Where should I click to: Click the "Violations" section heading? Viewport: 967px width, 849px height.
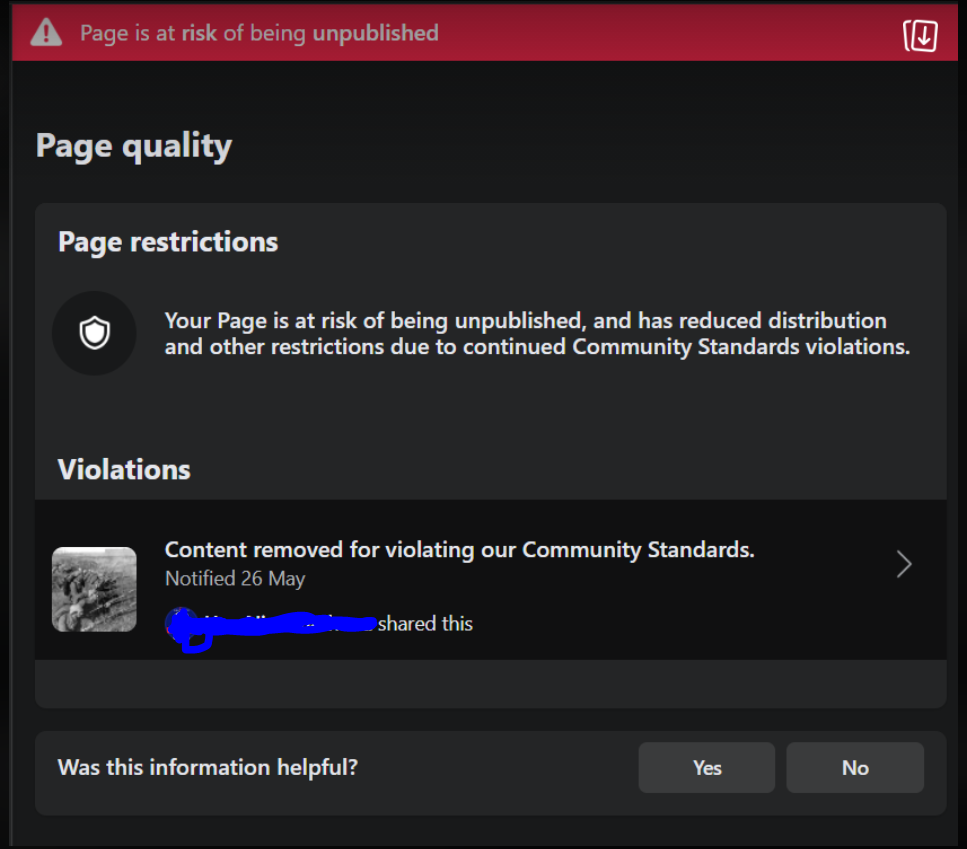(x=124, y=469)
